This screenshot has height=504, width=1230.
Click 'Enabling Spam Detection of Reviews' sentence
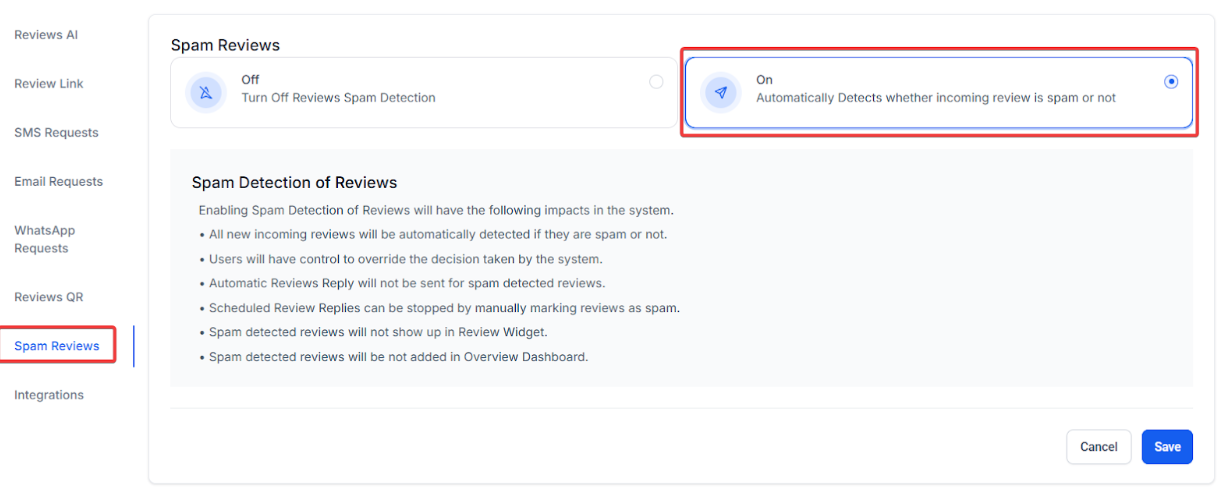(x=436, y=210)
